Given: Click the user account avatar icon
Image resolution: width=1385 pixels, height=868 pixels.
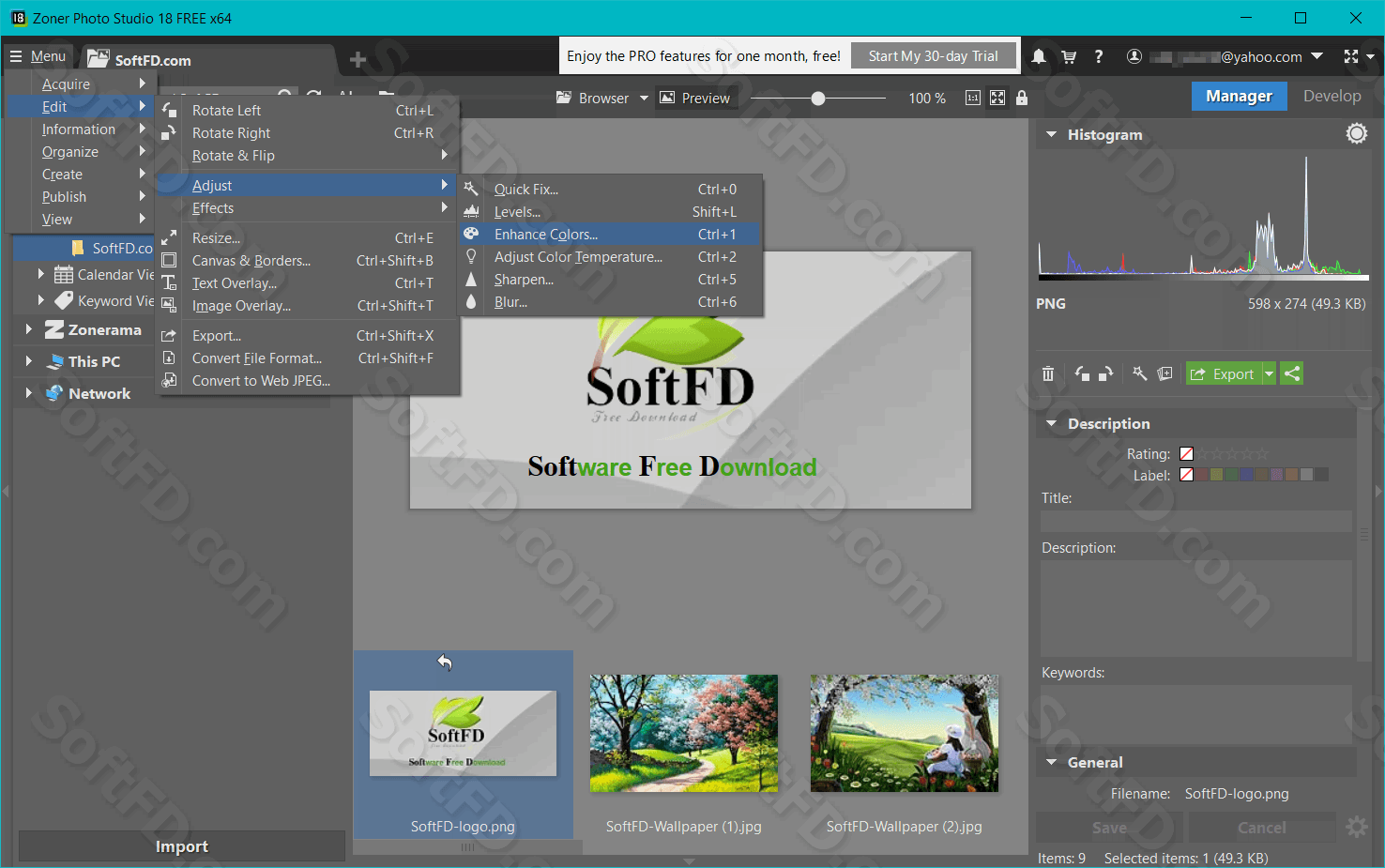Looking at the screenshot, I should [x=1134, y=56].
